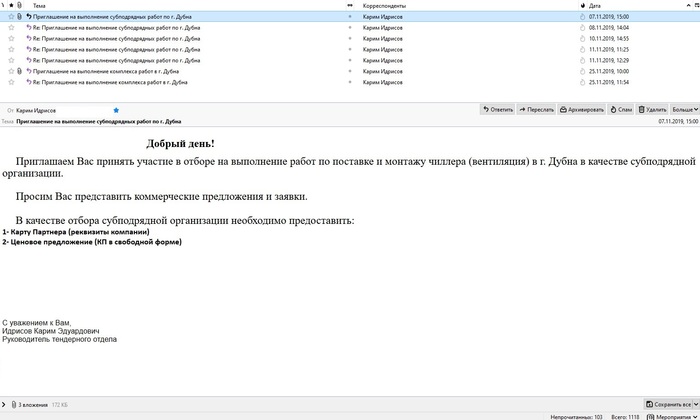This screenshot has height=420, width=700.
Task: Click '3 вложения' attachments label
Action: tap(33, 405)
